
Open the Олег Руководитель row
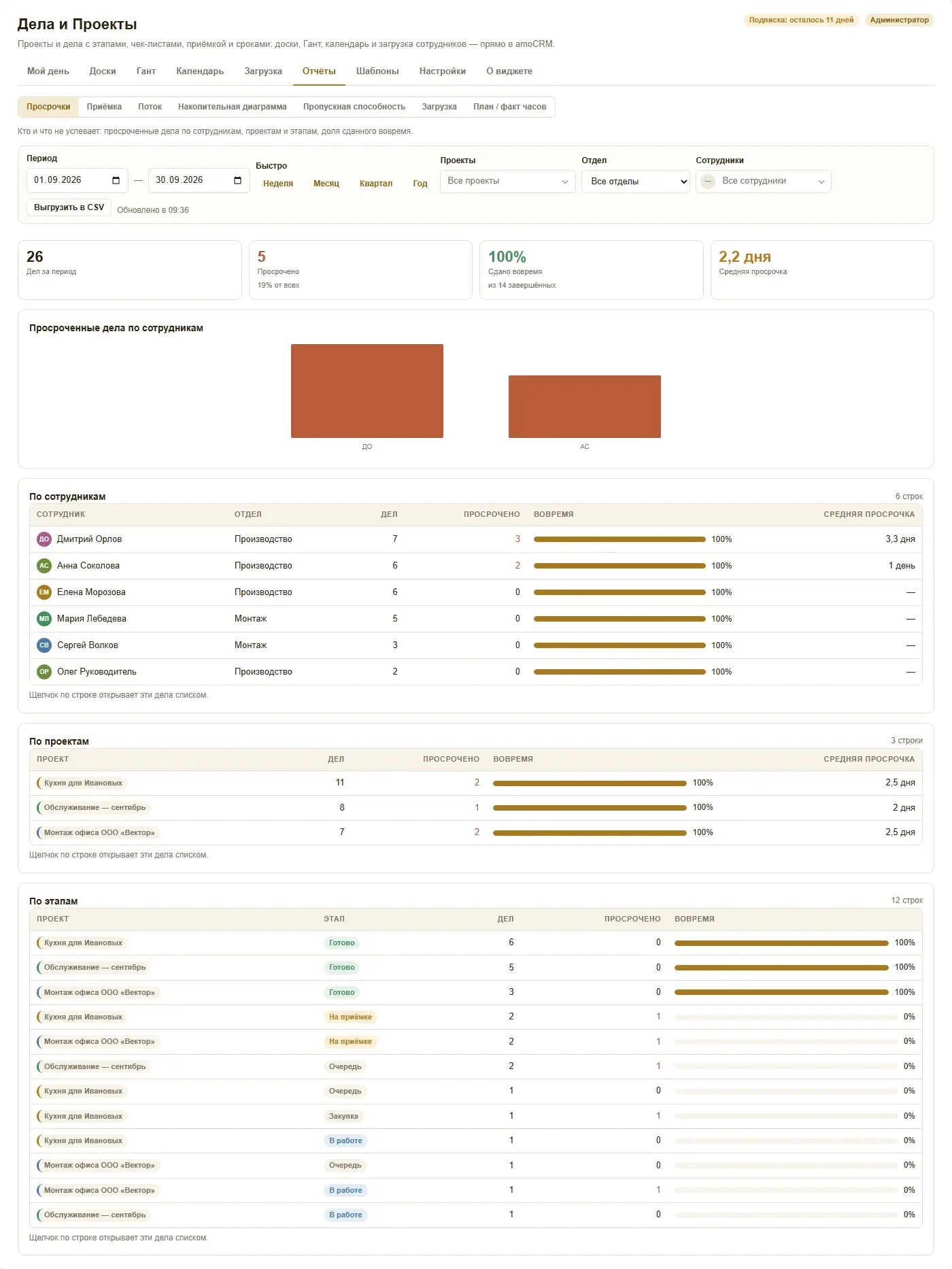(x=476, y=672)
